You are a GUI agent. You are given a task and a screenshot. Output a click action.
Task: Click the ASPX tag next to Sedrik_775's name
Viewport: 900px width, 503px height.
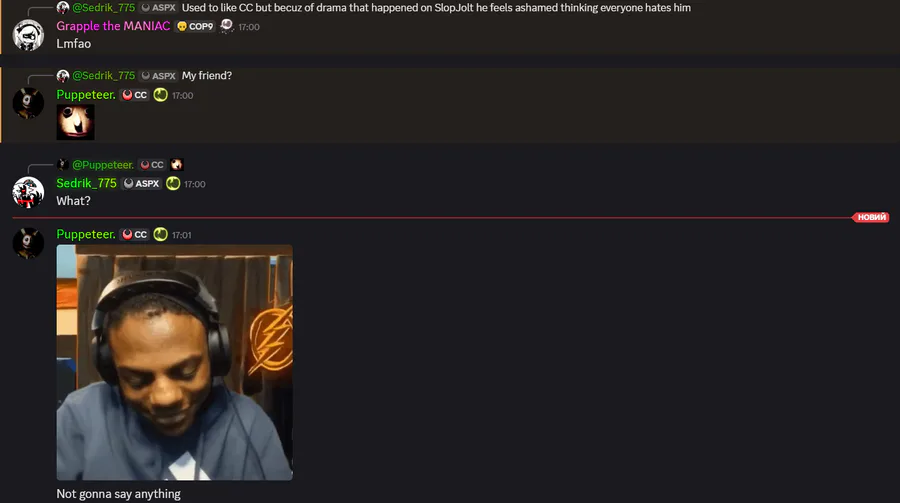(142, 184)
